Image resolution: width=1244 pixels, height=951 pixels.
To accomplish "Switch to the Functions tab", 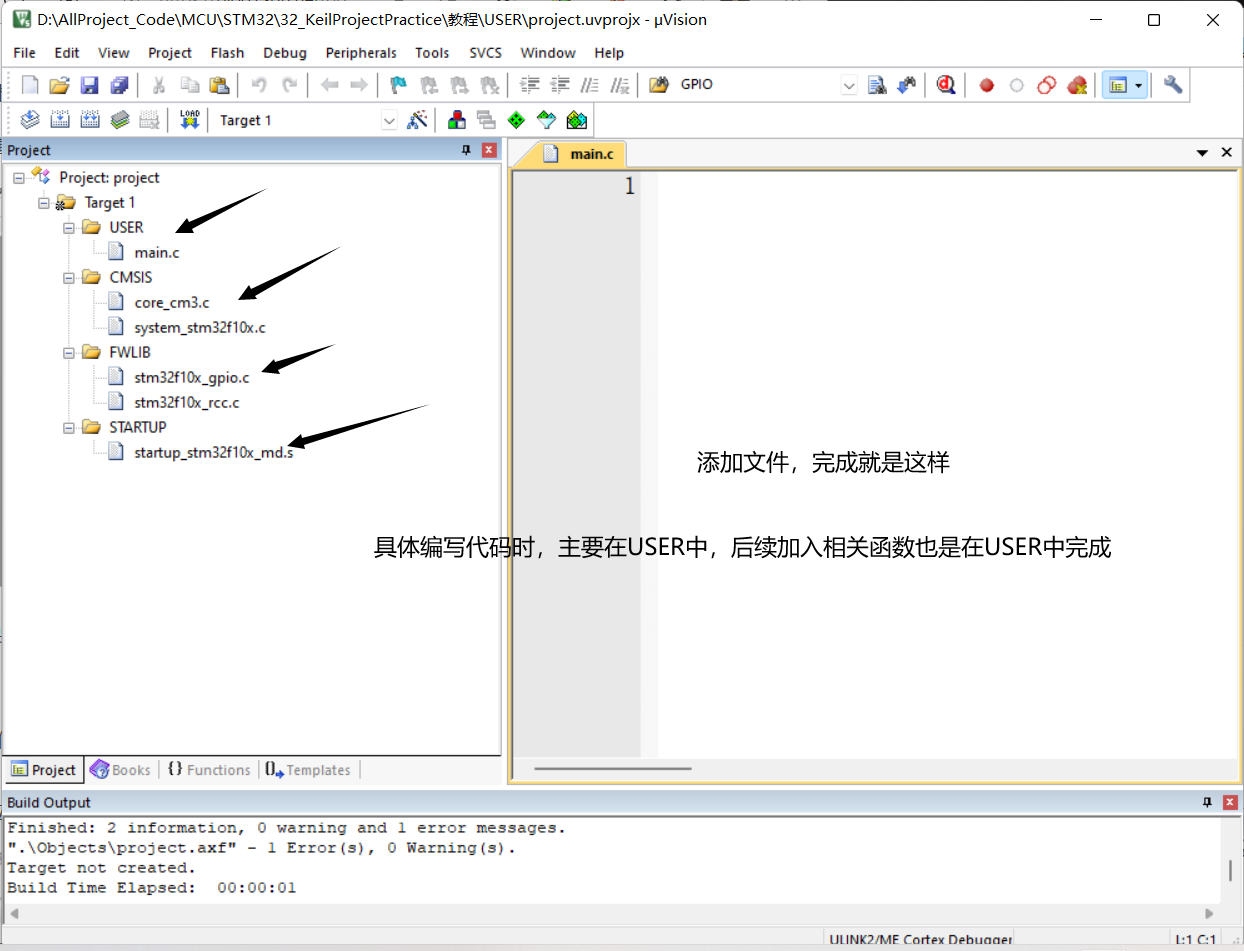I will coord(210,769).
